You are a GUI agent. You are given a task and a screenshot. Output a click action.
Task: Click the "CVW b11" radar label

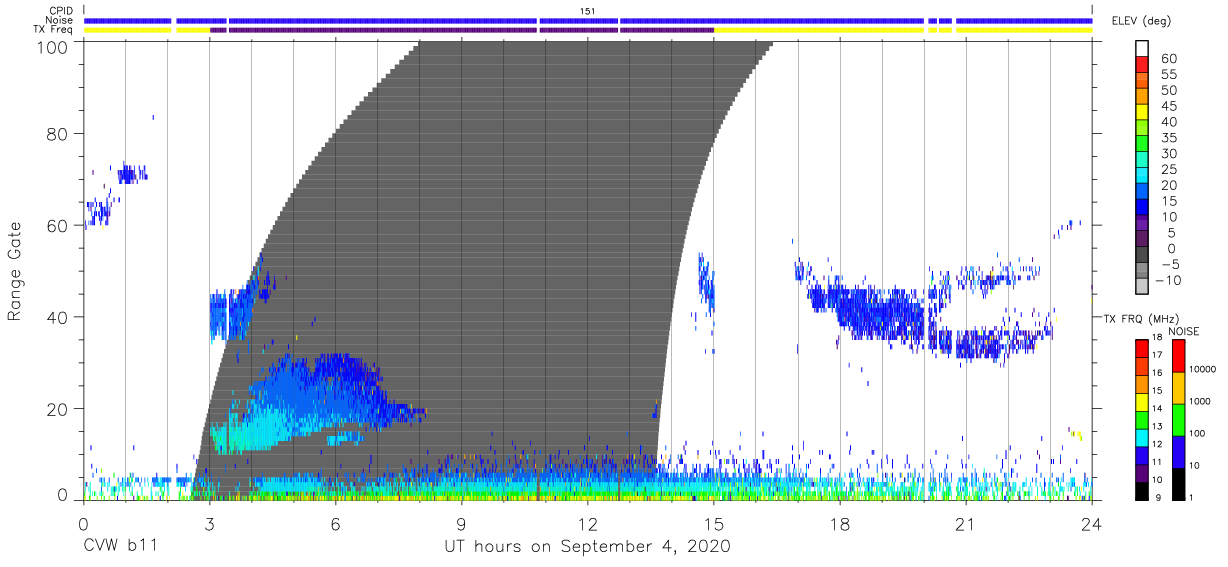(120, 547)
